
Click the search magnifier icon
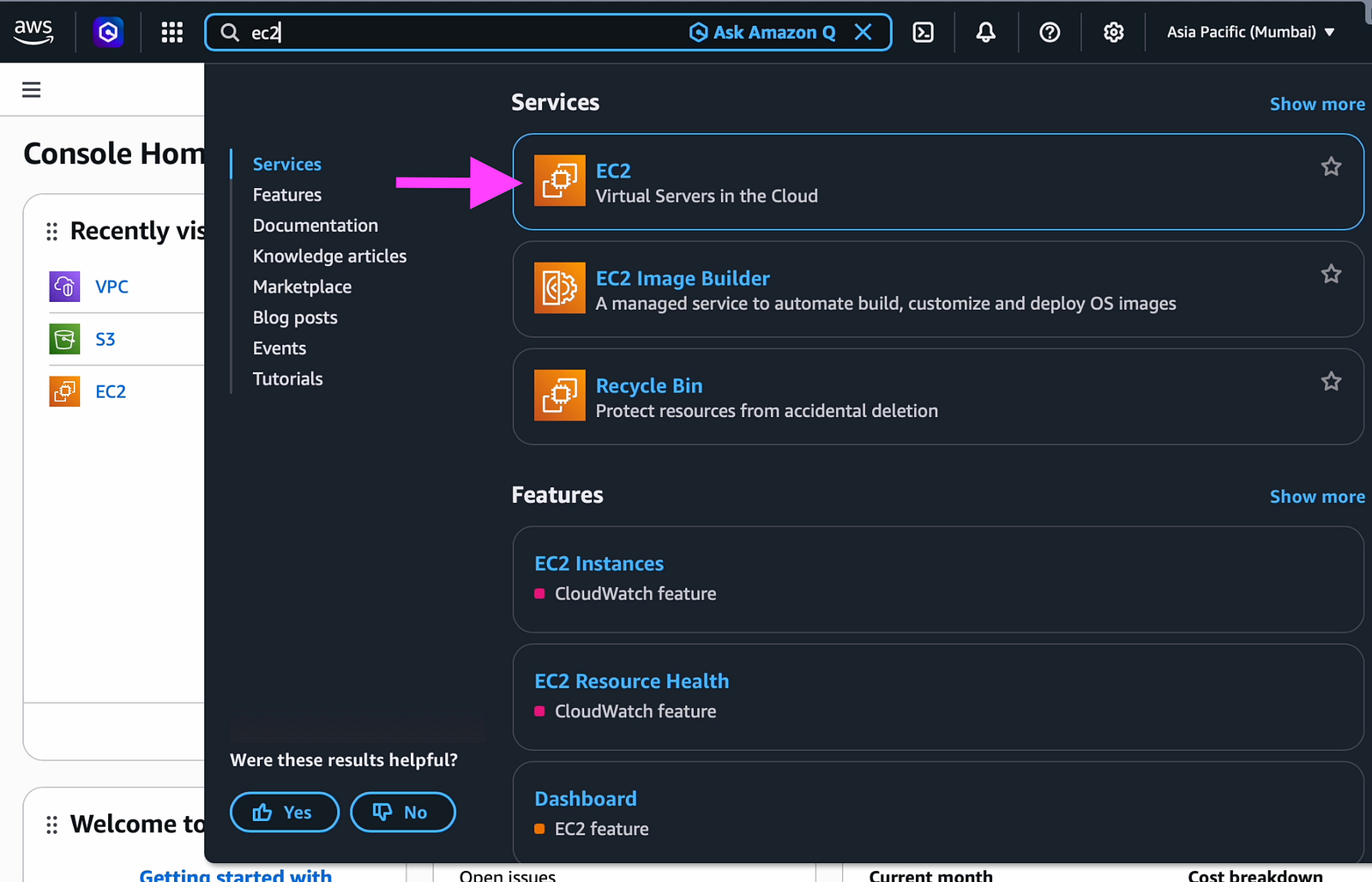point(230,33)
